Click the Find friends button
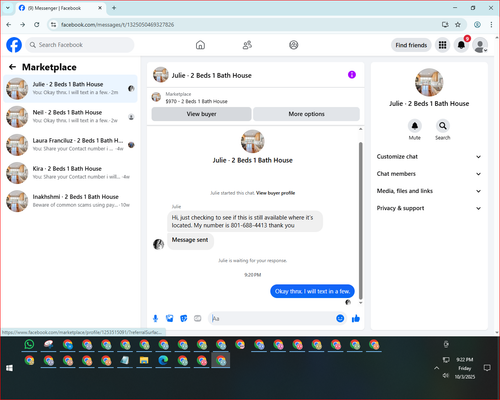500x400 pixels. [411, 45]
